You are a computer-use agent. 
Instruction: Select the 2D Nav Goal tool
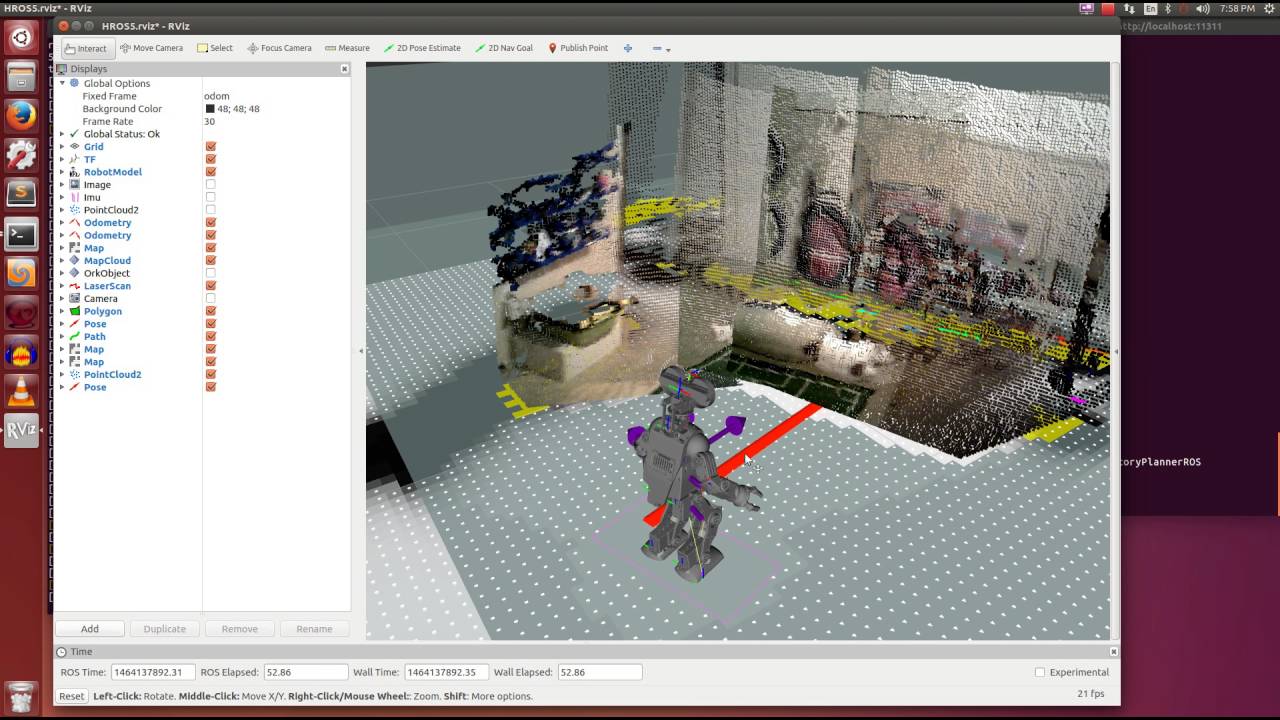click(x=504, y=48)
